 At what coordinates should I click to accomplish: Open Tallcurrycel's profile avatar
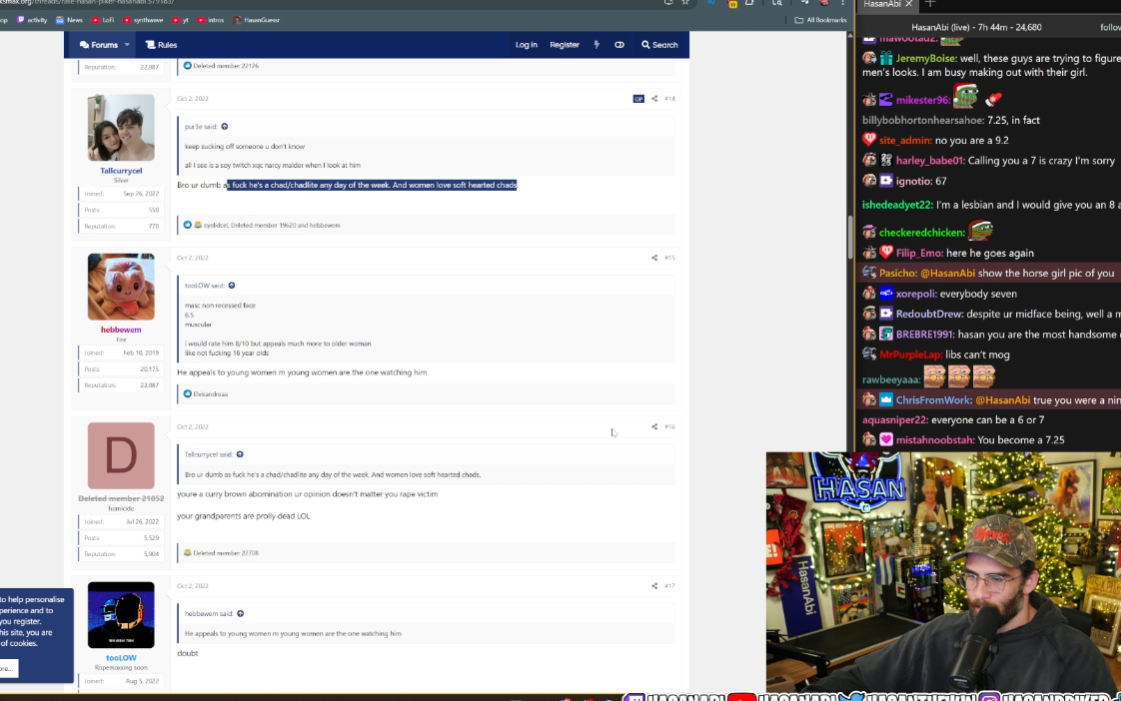(121, 128)
